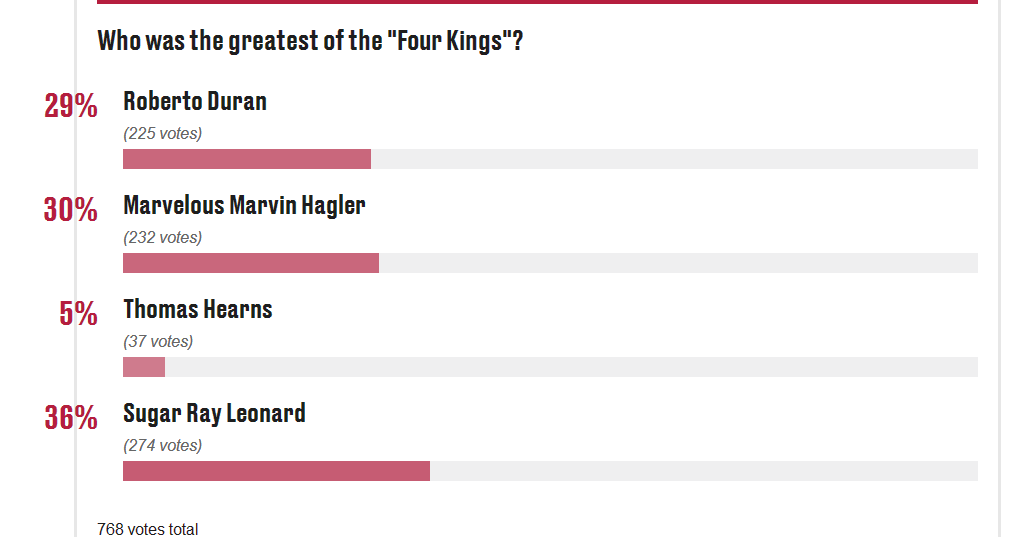This screenshot has width=1018, height=537.
Task: Click the (274 votes) count text
Action: (x=162, y=445)
